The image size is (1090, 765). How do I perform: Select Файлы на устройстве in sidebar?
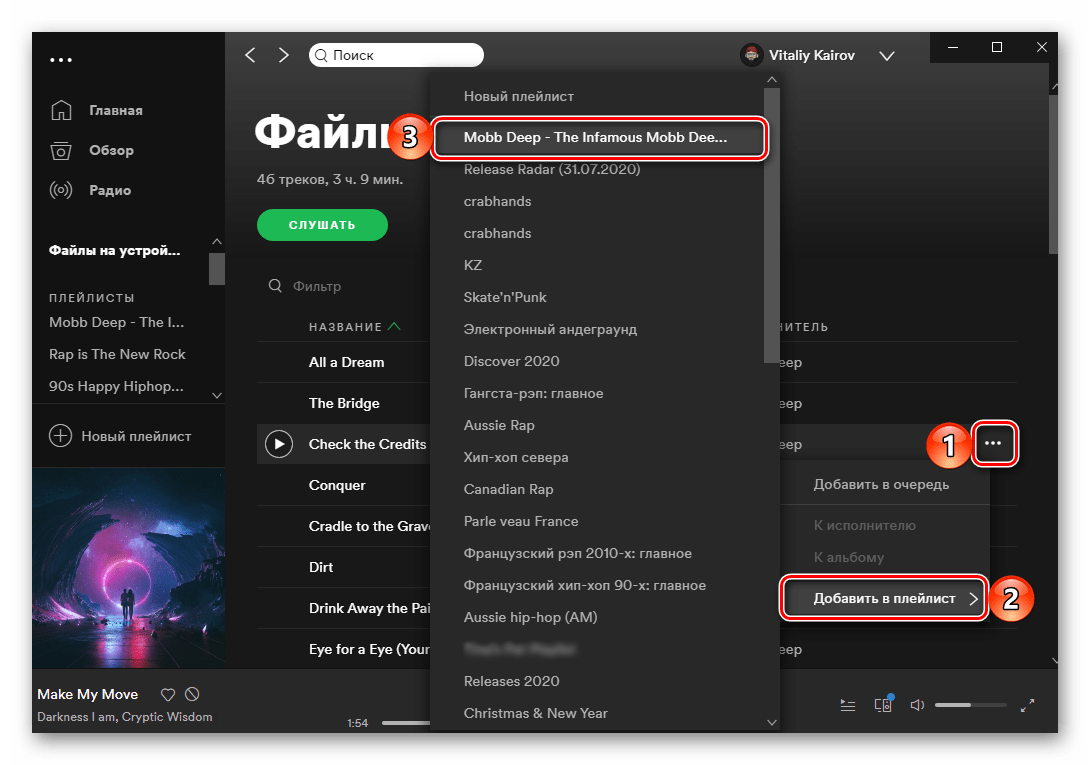click(115, 250)
